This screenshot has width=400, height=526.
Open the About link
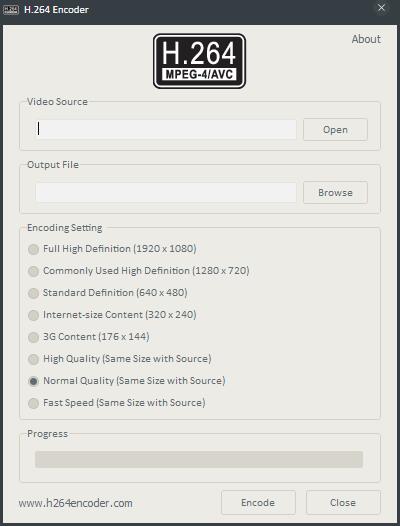366,39
